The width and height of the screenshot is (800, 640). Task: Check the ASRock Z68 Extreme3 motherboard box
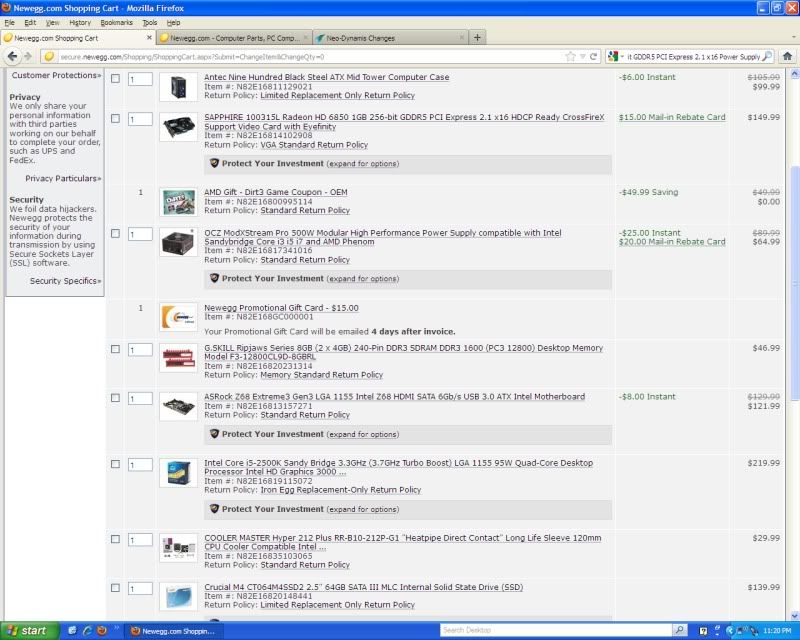coord(115,398)
